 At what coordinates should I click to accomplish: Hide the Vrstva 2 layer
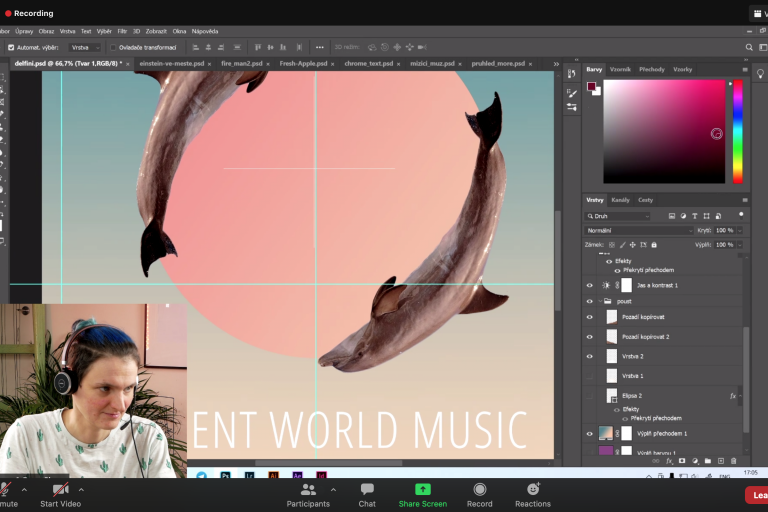click(x=589, y=356)
